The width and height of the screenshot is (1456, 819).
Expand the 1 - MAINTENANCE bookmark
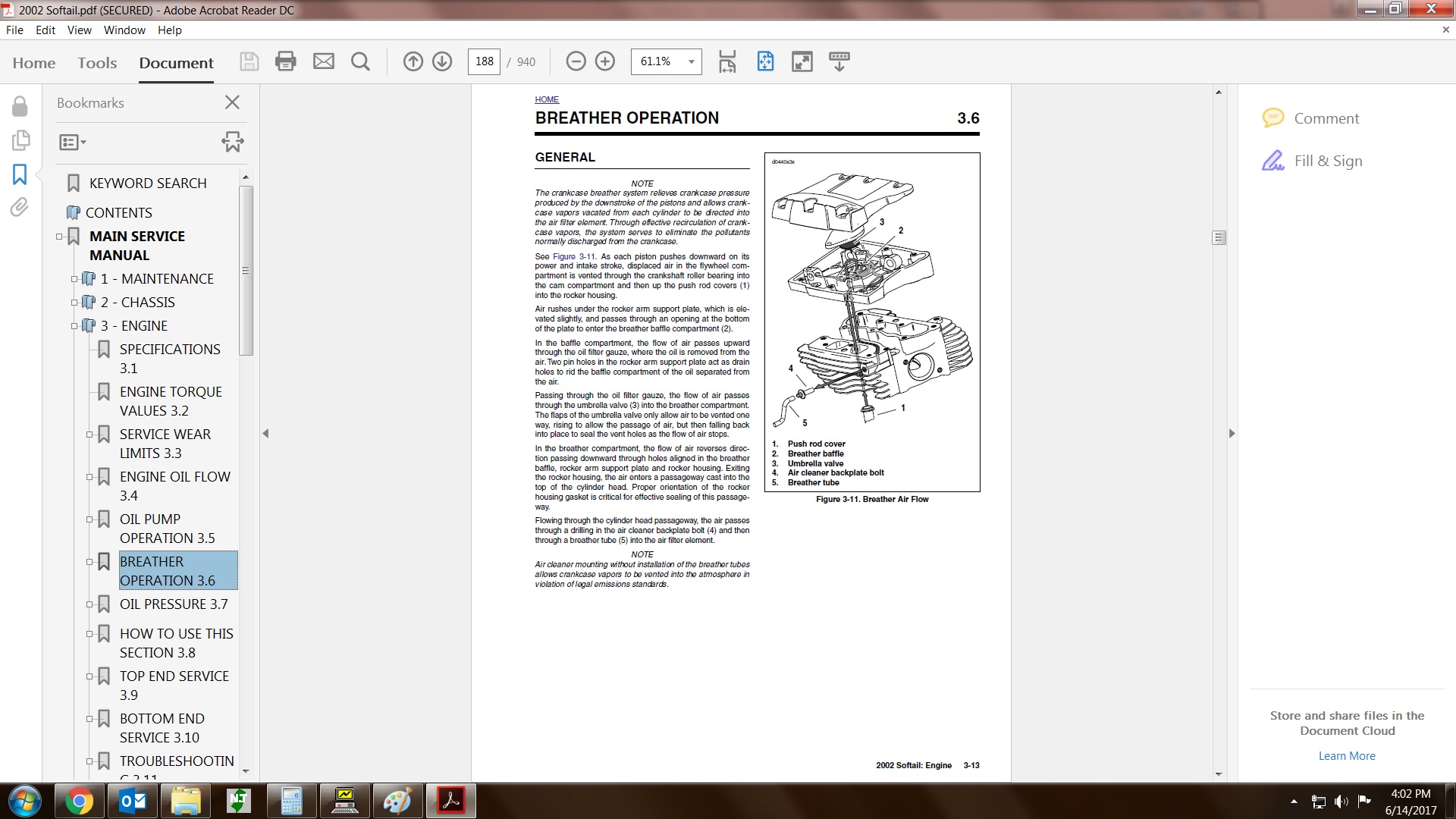pyautogui.click(x=74, y=279)
